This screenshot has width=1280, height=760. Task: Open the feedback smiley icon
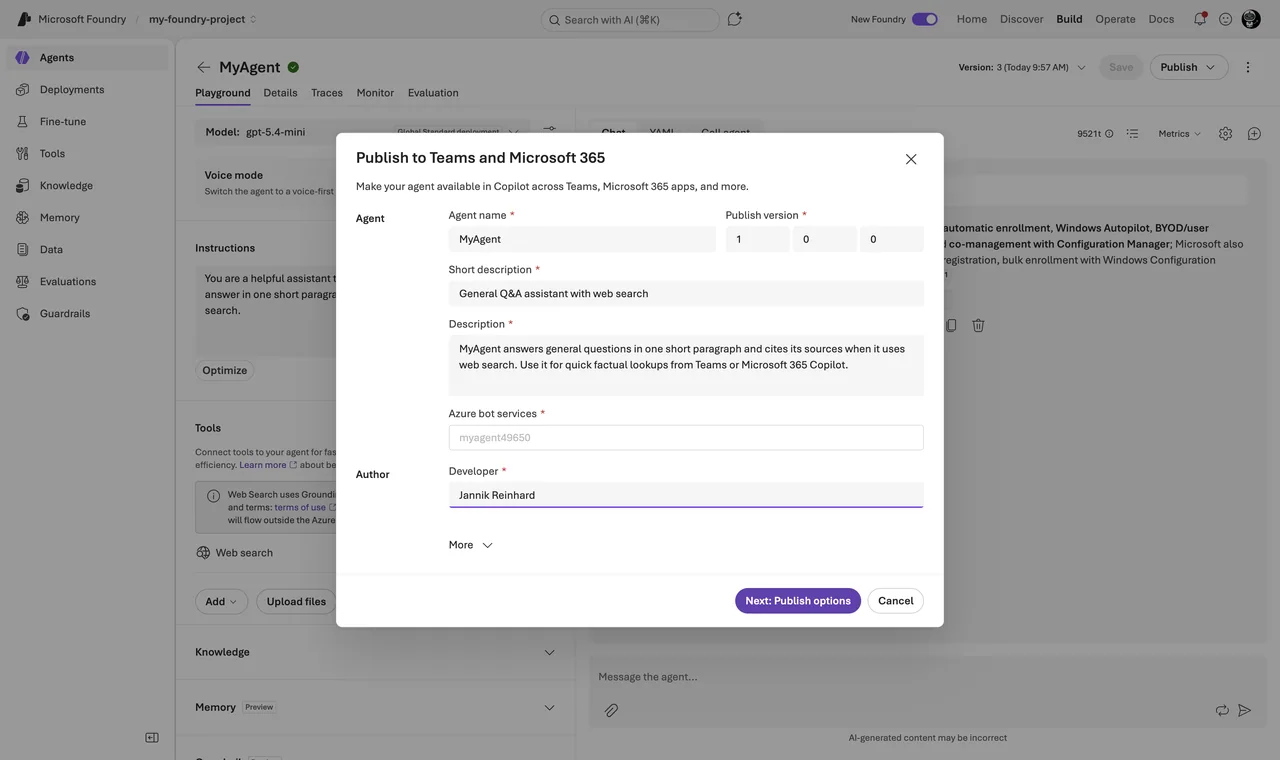(1225, 19)
